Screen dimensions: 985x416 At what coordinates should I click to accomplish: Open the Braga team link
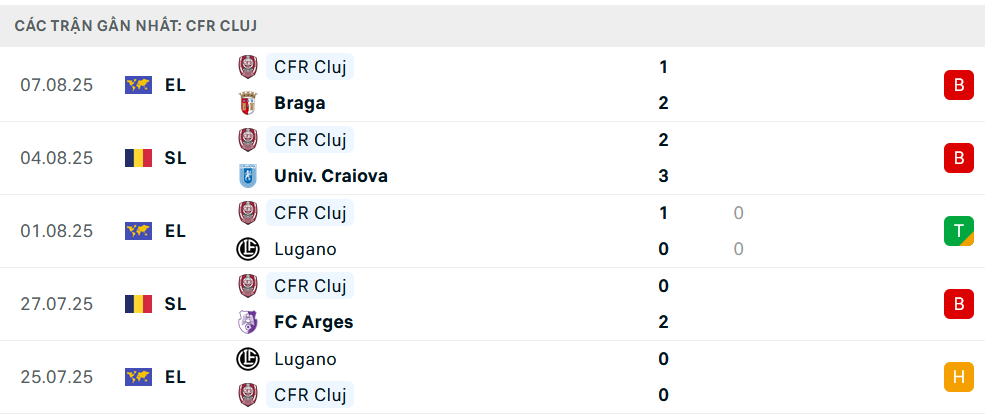pos(299,103)
